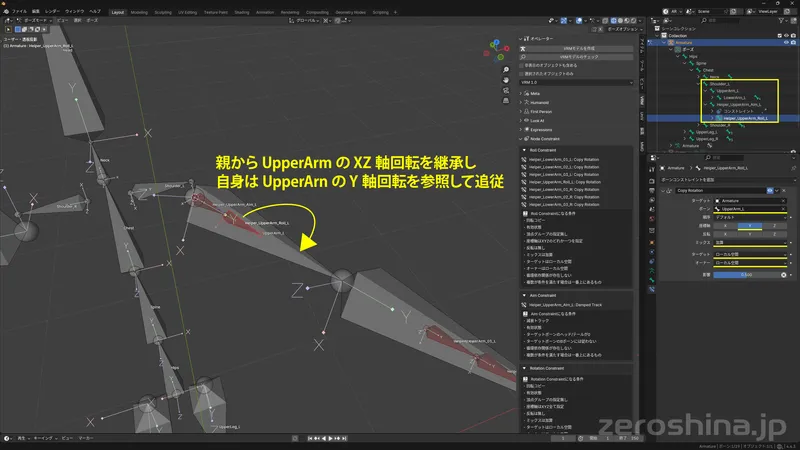800x450 pixels.
Task: Click the outliner filter funnel icon
Action: point(781,20)
